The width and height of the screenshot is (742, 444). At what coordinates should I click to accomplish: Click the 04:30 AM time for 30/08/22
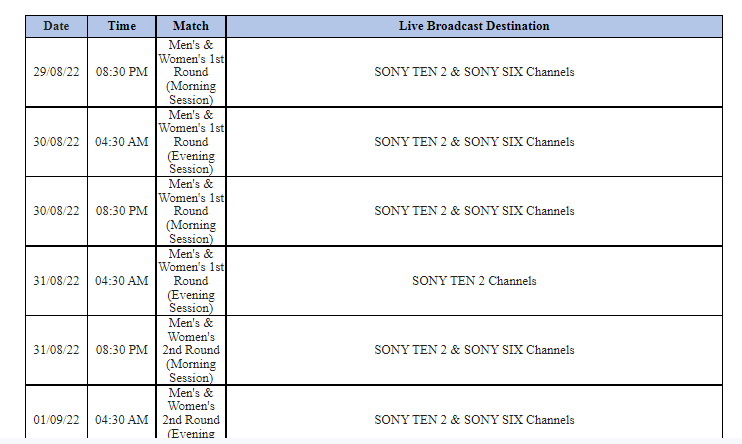(x=122, y=142)
